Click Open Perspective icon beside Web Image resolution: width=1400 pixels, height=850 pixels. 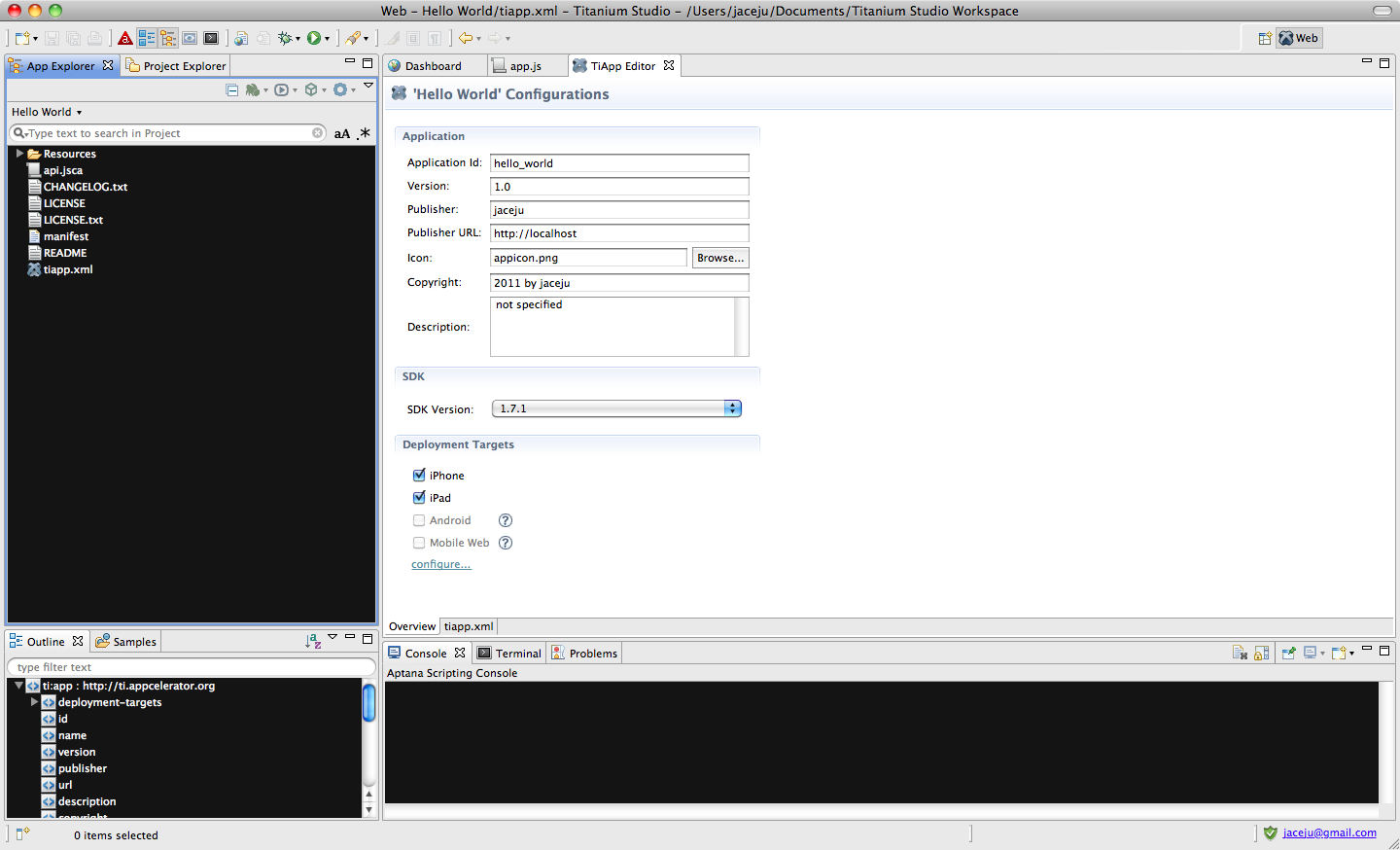coord(1265,38)
